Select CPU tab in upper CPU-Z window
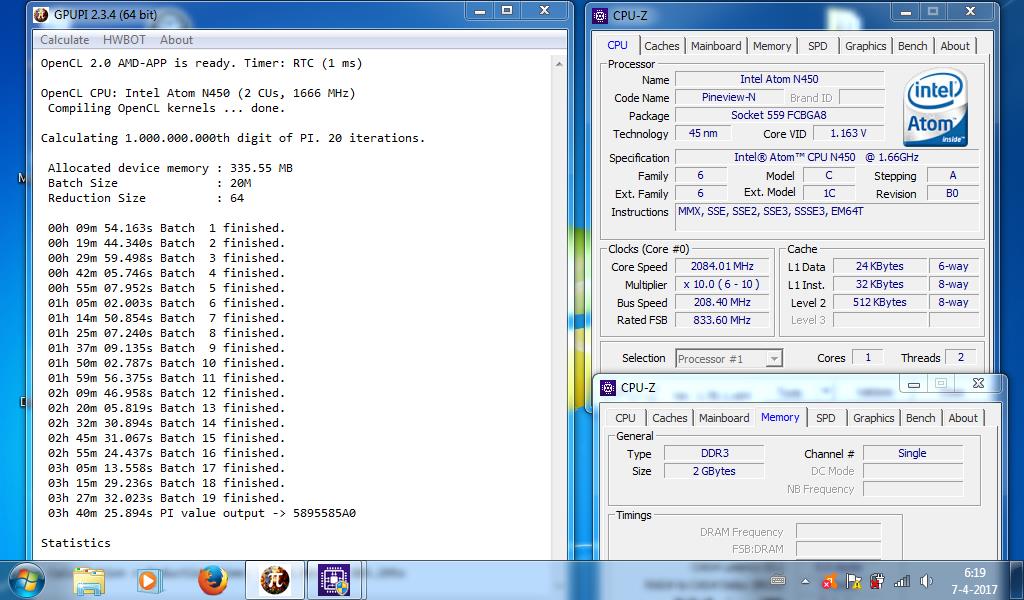 pos(617,45)
